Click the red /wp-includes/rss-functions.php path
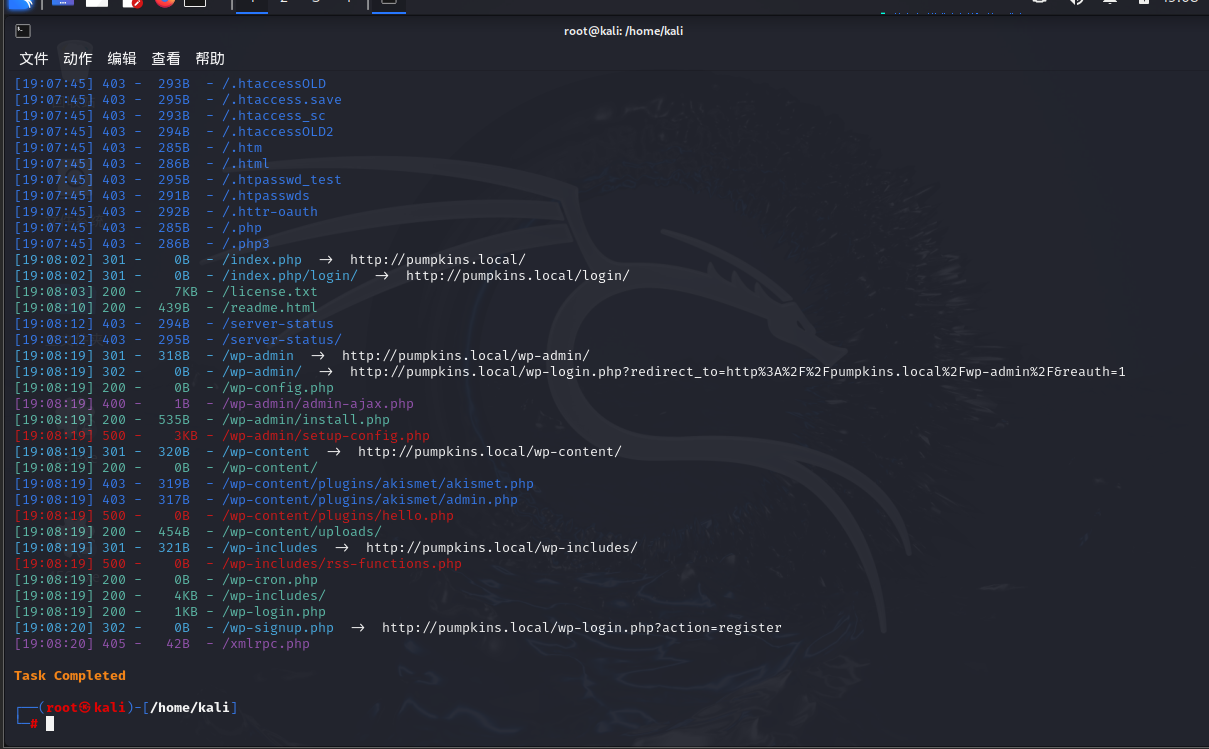Viewport: 1209px width, 749px height. tap(342, 564)
